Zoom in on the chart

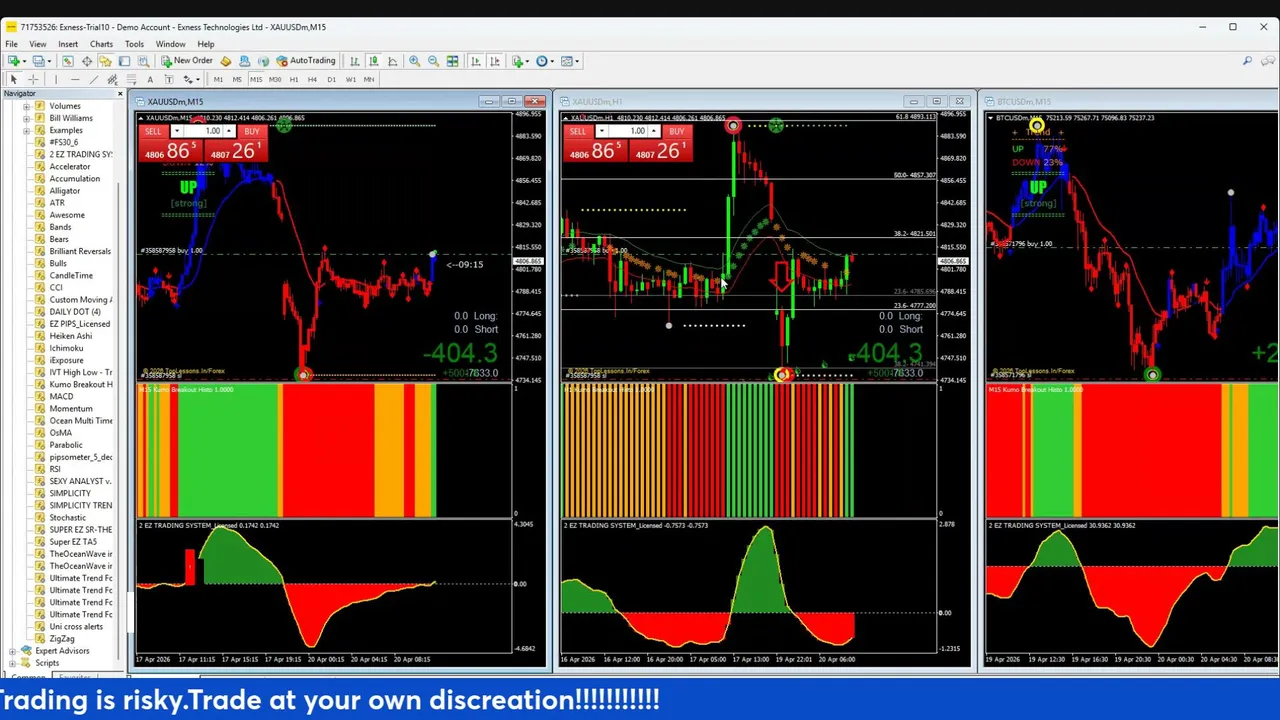(x=414, y=61)
